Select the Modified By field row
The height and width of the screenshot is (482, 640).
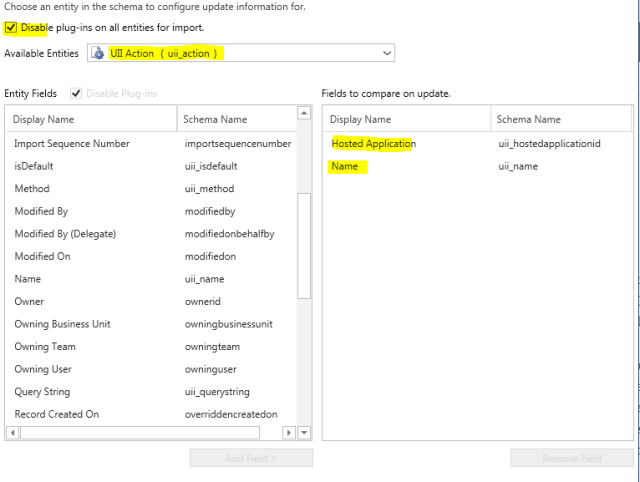[152, 211]
